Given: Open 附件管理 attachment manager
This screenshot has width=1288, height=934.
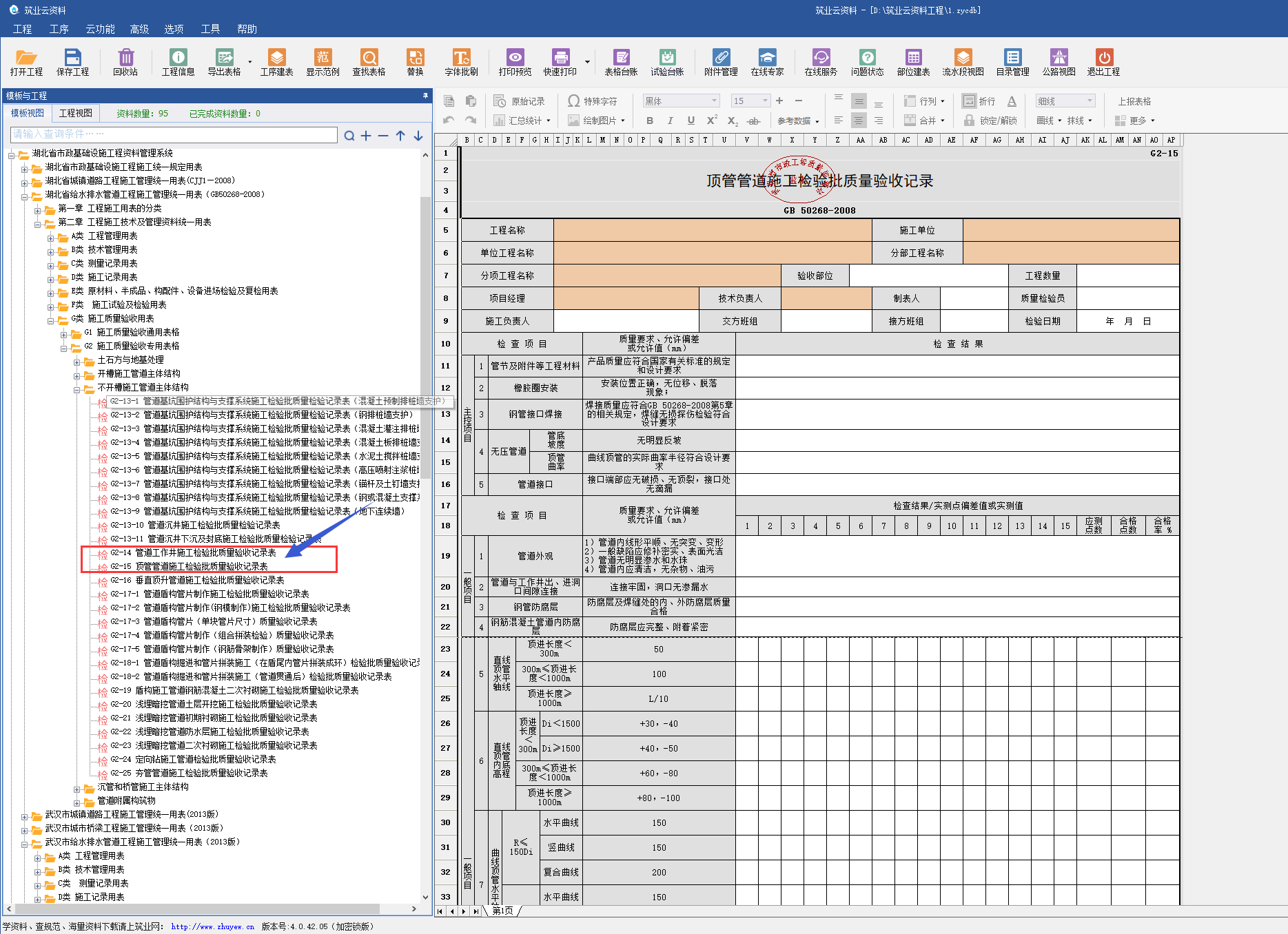Looking at the screenshot, I should tap(721, 62).
